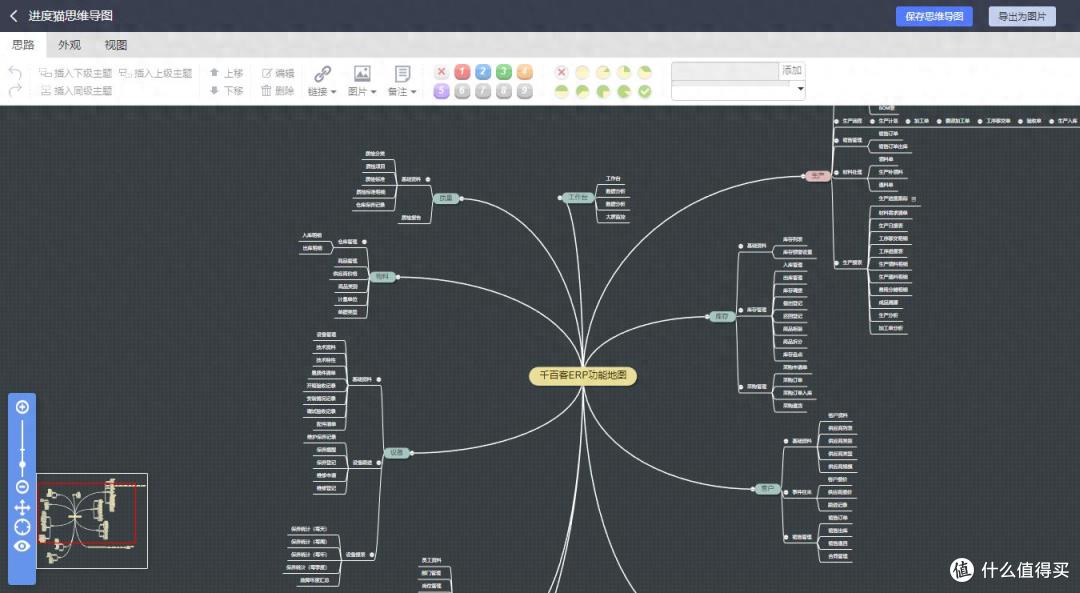The height and width of the screenshot is (593, 1080).
Task: Toggle the canvas pan hand/move tool
Action: (22, 508)
